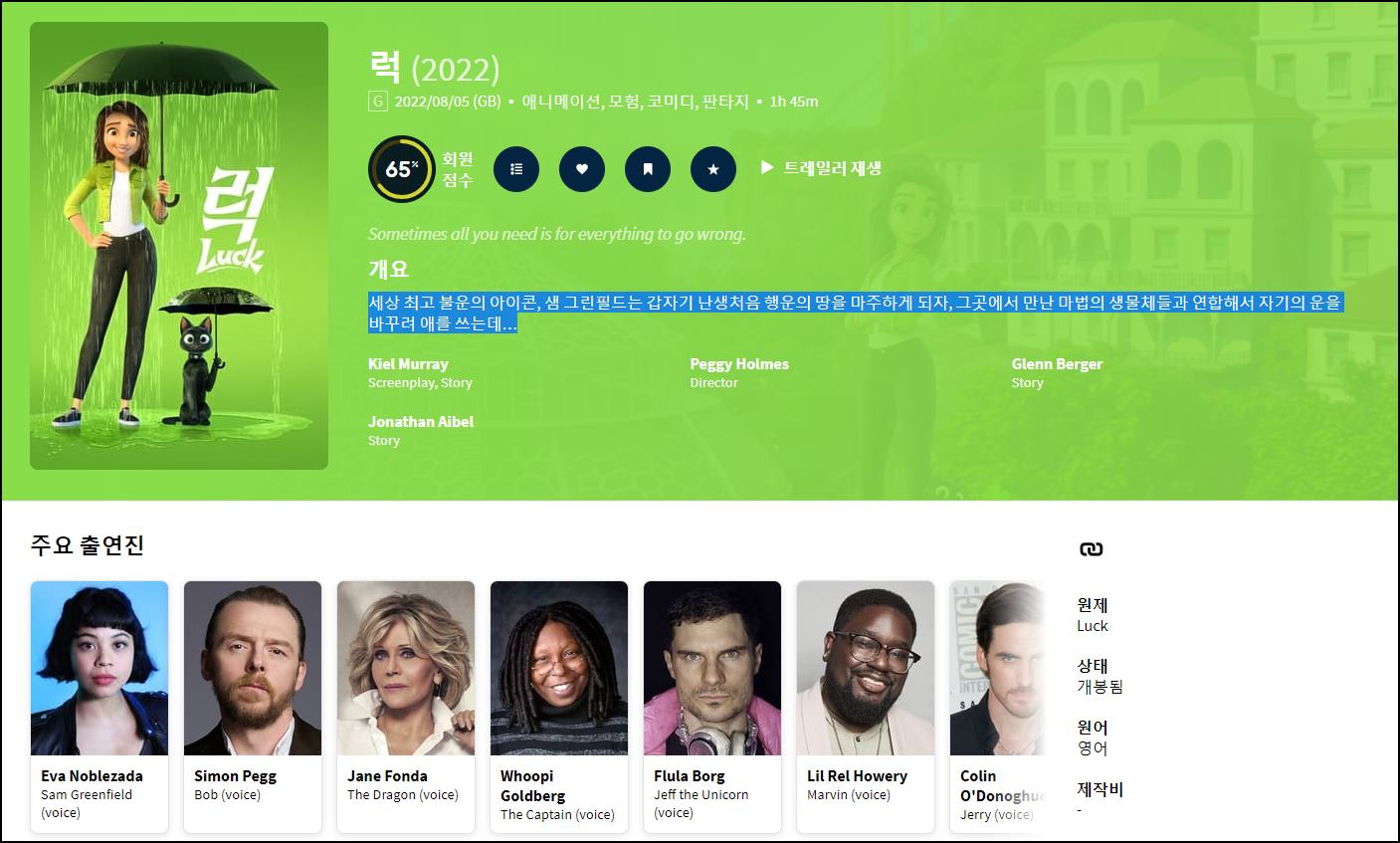Open the Luck movie poster
Image resolution: width=1400 pixels, height=843 pixels.
[x=179, y=246]
